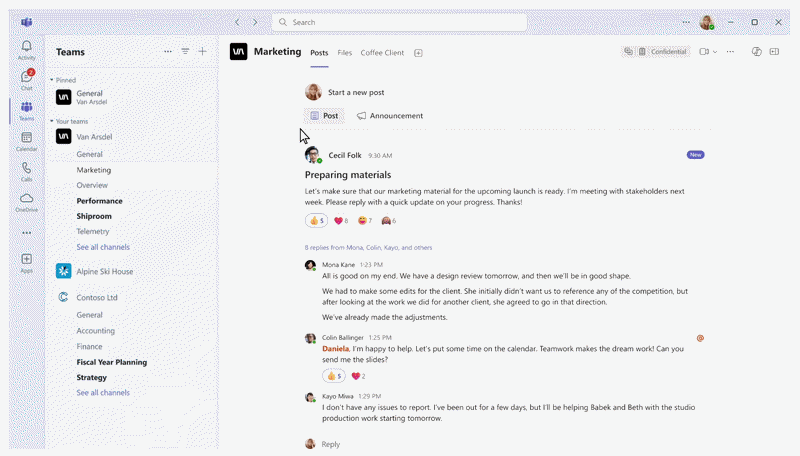Switch to the Files tab
The height and width of the screenshot is (456, 800).
tap(345, 53)
